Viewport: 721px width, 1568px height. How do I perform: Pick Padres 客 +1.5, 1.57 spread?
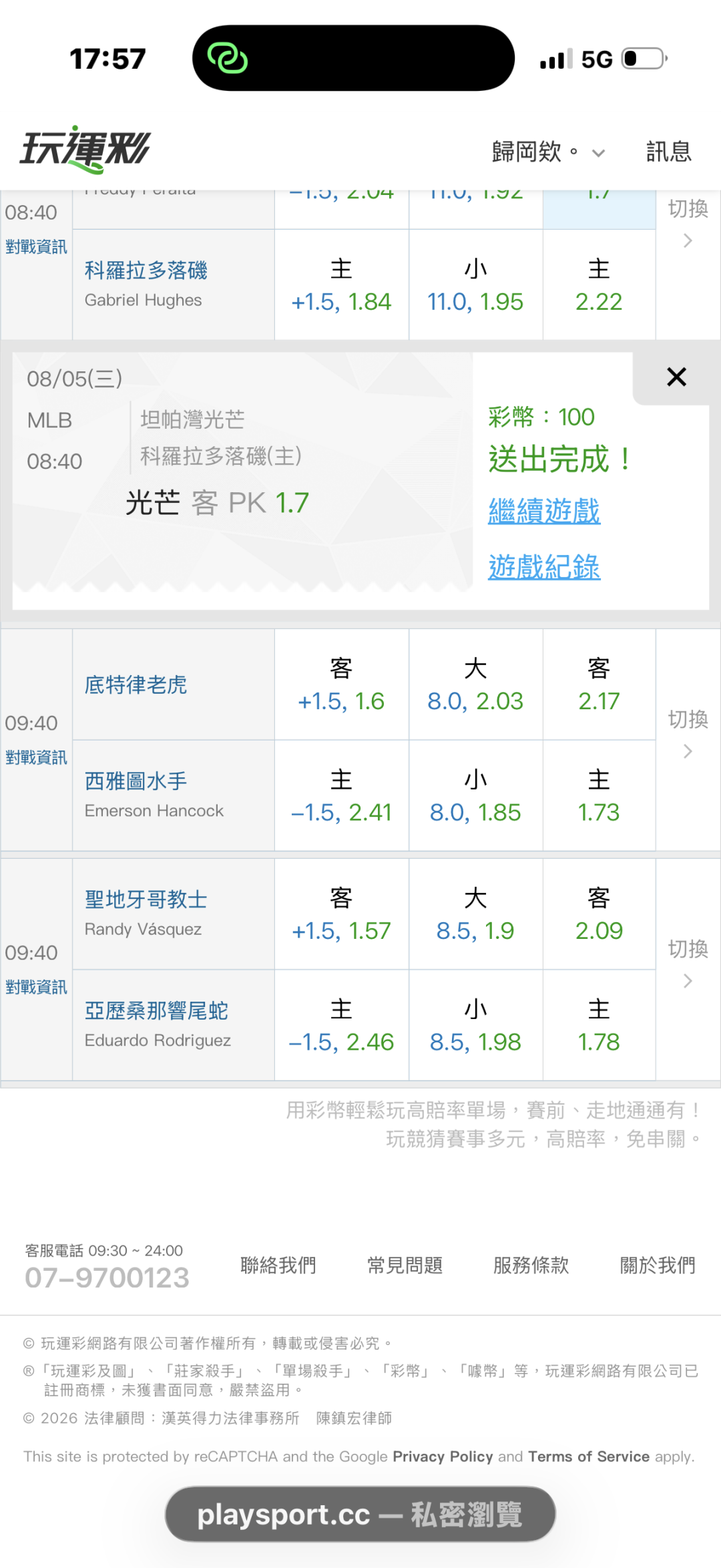pyautogui.click(x=341, y=914)
